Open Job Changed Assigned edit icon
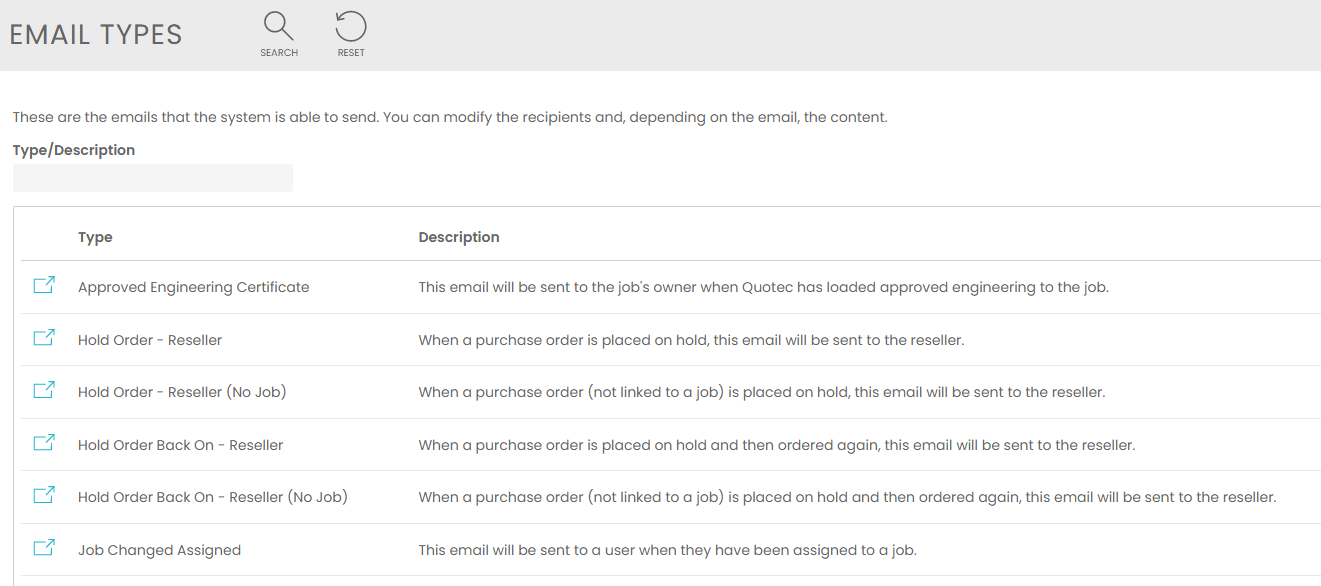Viewport: 1321px width, 586px height. click(x=44, y=549)
